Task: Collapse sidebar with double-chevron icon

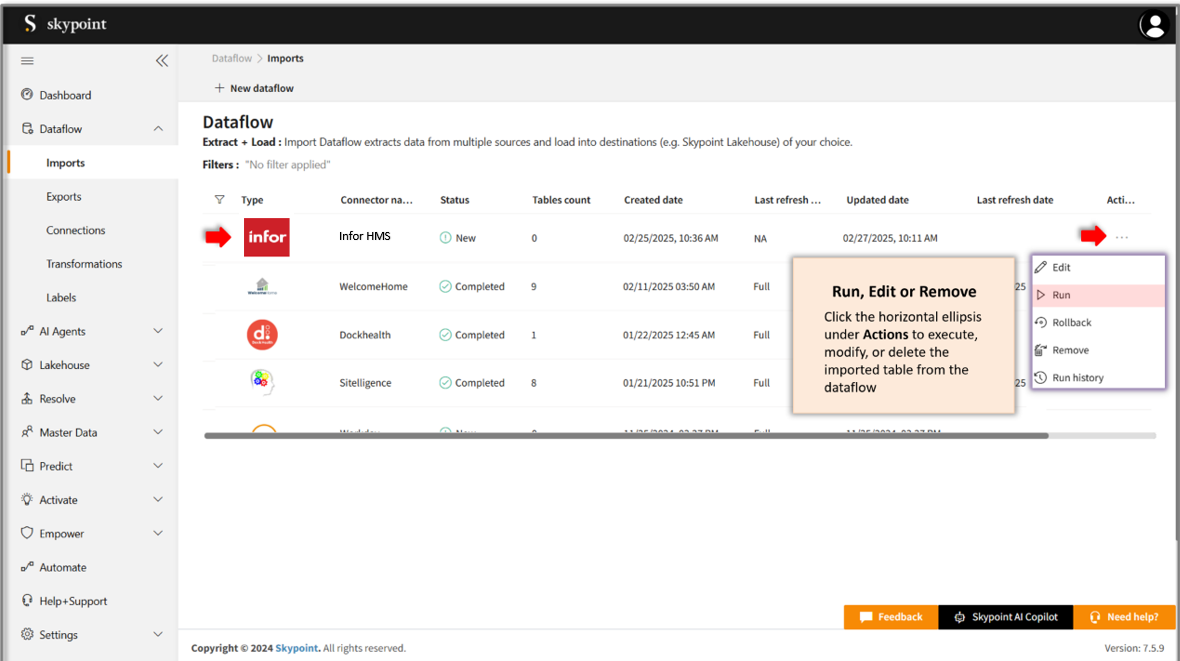Action: point(162,61)
